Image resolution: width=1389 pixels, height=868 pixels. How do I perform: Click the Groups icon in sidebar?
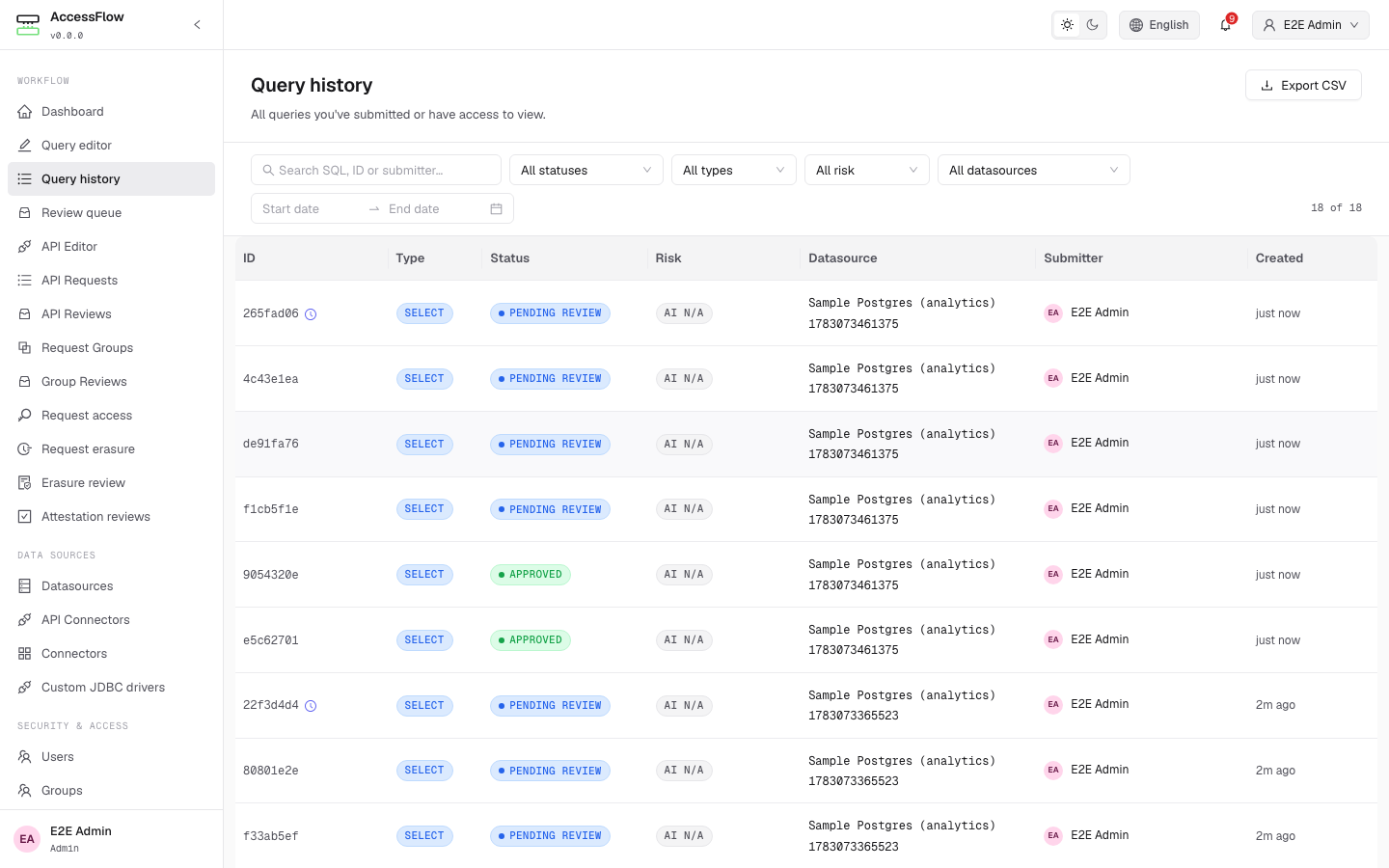point(25,791)
